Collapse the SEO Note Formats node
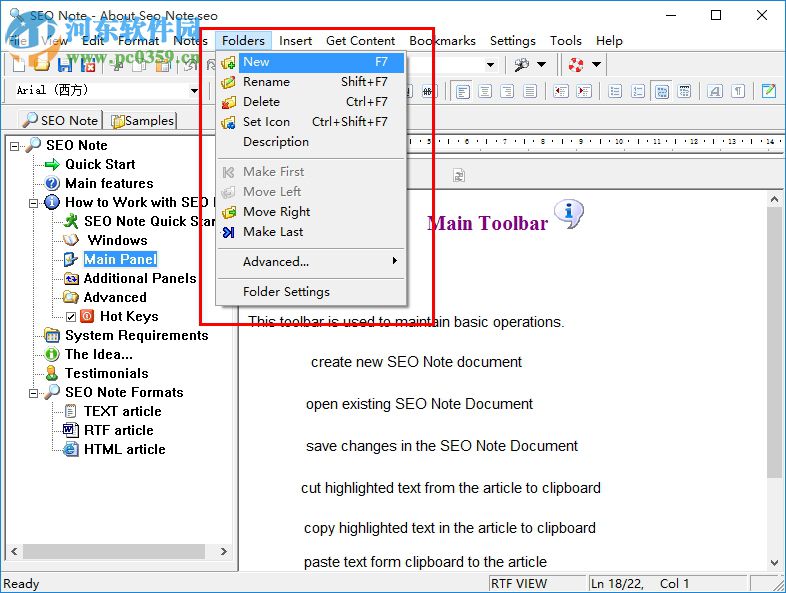786x593 pixels. click(34, 393)
